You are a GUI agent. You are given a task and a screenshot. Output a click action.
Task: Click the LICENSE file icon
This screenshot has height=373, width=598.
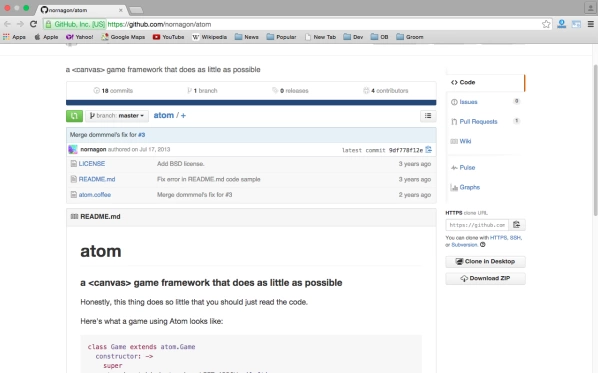pos(74,164)
